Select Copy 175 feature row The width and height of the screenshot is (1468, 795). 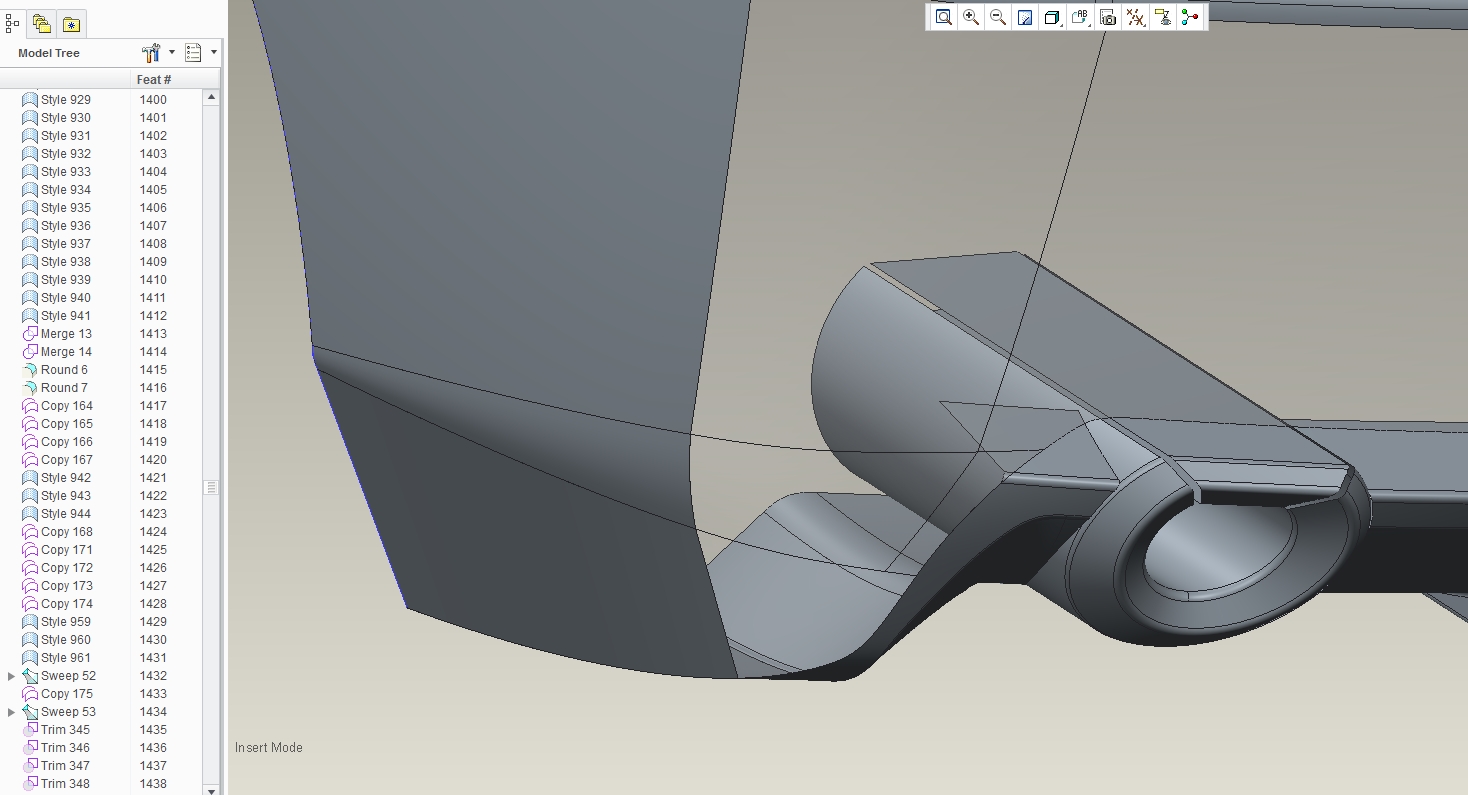tap(67, 694)
